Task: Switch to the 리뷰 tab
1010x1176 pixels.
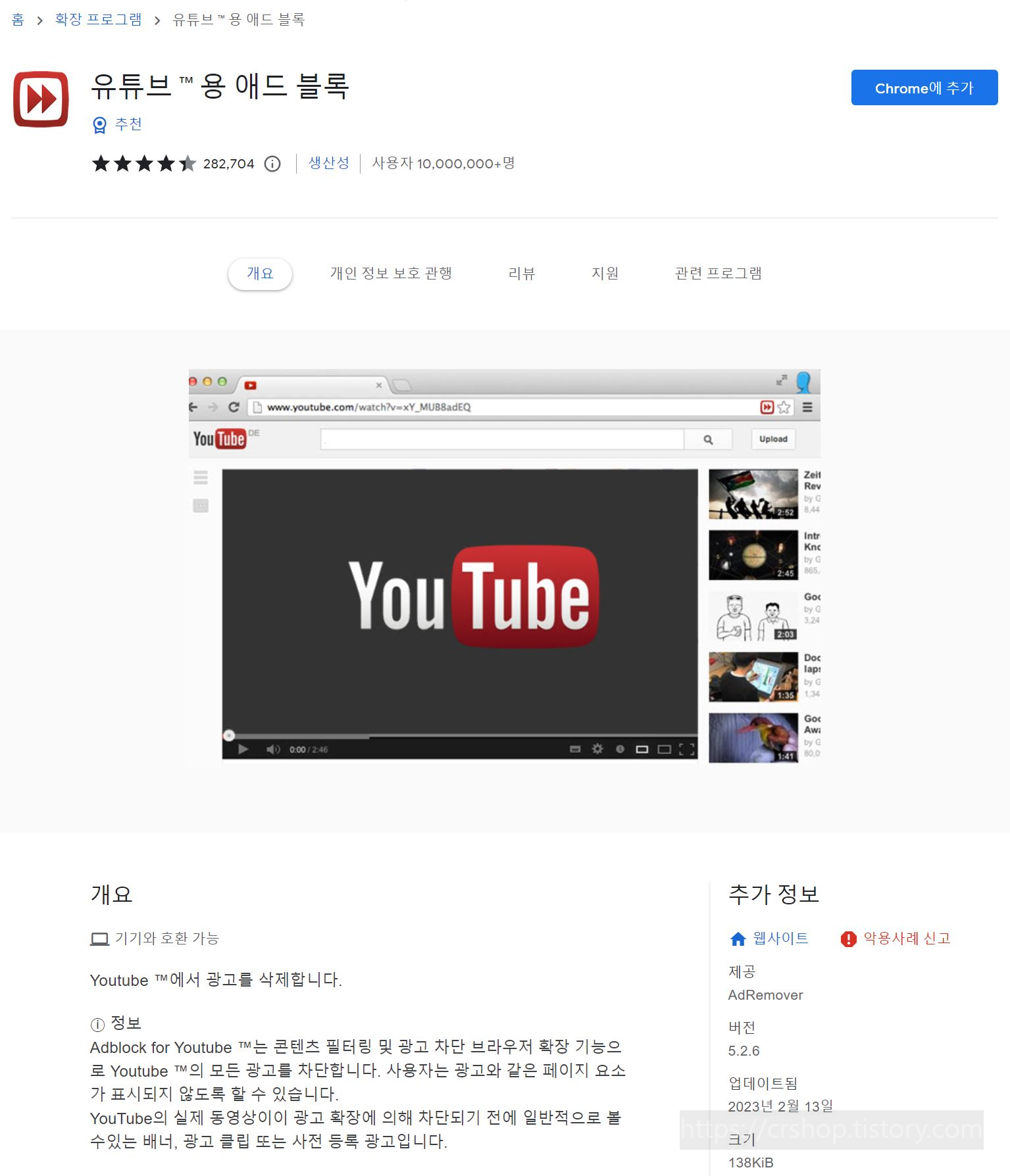Action: pyautogui.click(x=522, y=274)
